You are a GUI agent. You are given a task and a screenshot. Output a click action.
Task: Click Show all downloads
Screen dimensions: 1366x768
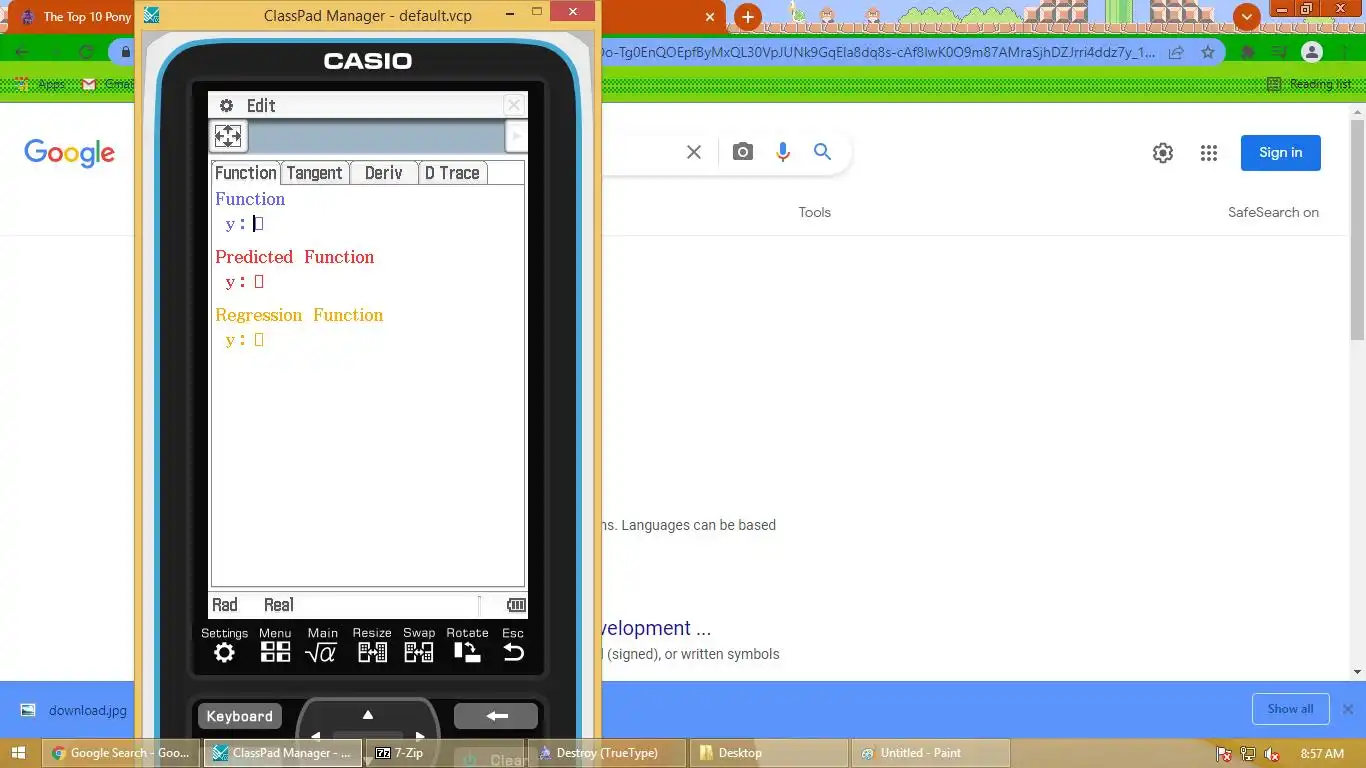[1290, 709]
